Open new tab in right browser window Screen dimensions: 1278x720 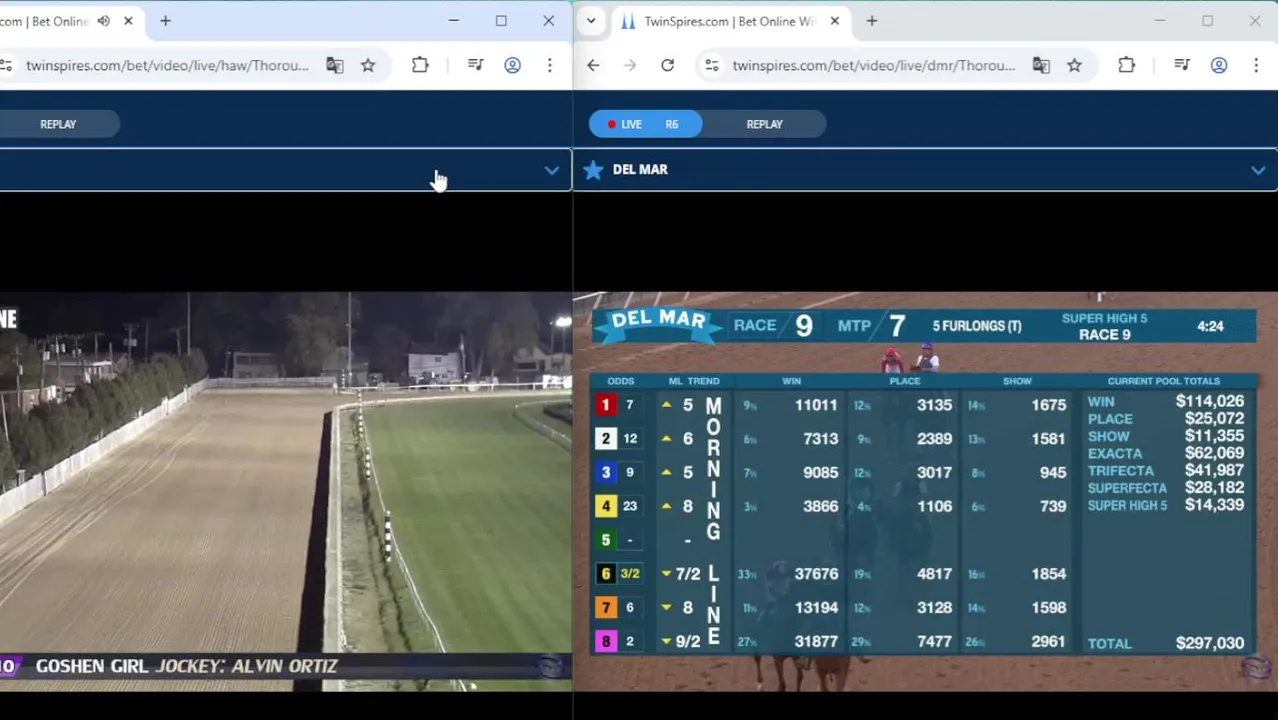tap(872, 21)
